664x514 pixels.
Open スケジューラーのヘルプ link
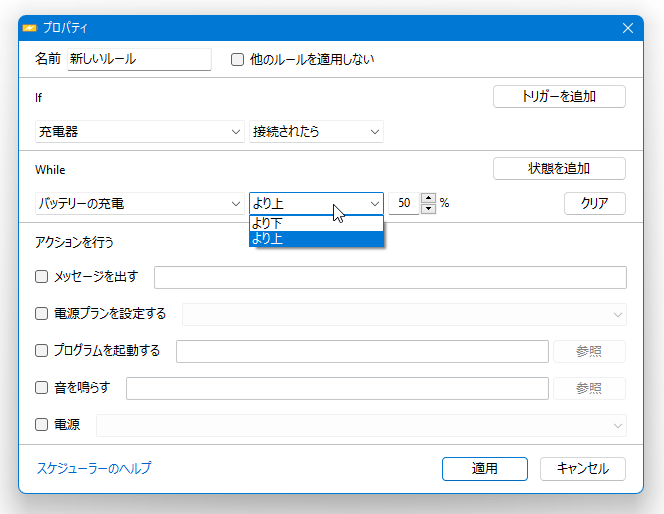(94, 468)
